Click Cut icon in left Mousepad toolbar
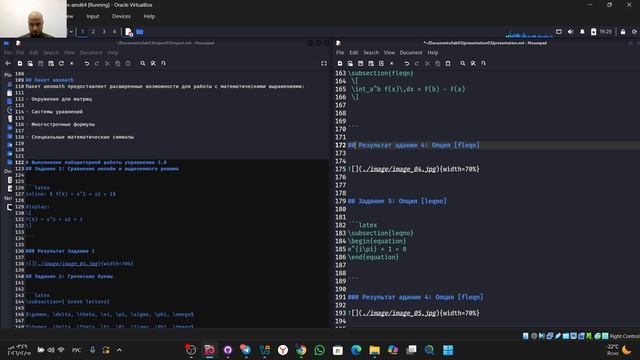The width and height of the screenshot is (640, 360). (107, 63)
